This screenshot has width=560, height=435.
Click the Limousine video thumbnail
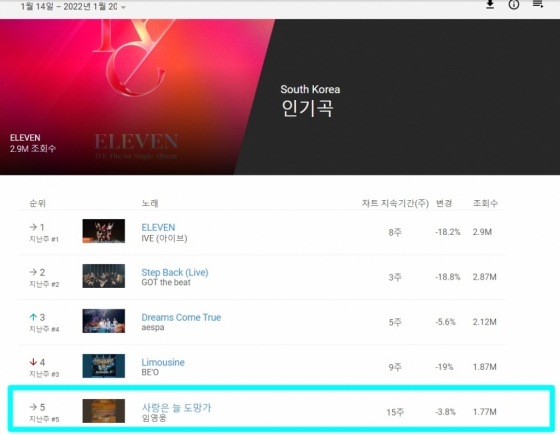pyautogui.click(x=104, y=366)
